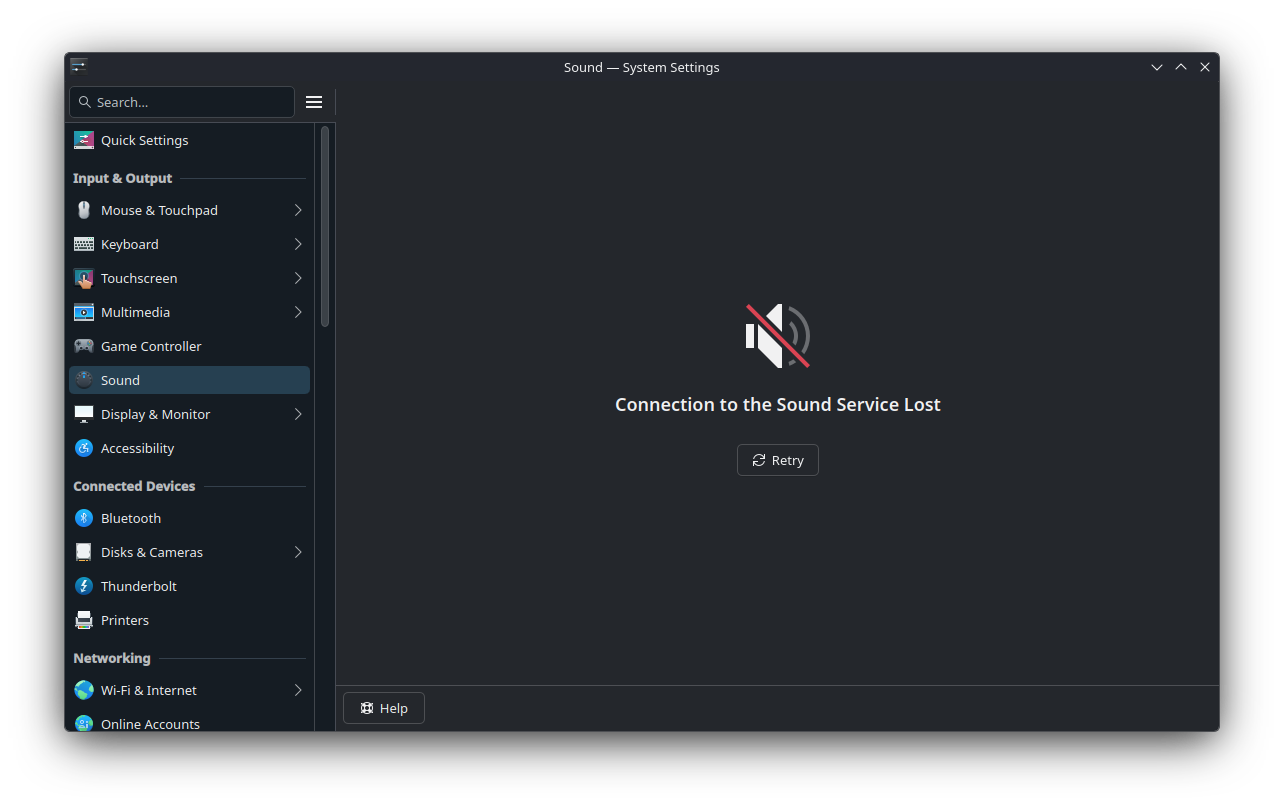Expand the Wi-Fi & Internet submenu arrow

pos(298,690)
